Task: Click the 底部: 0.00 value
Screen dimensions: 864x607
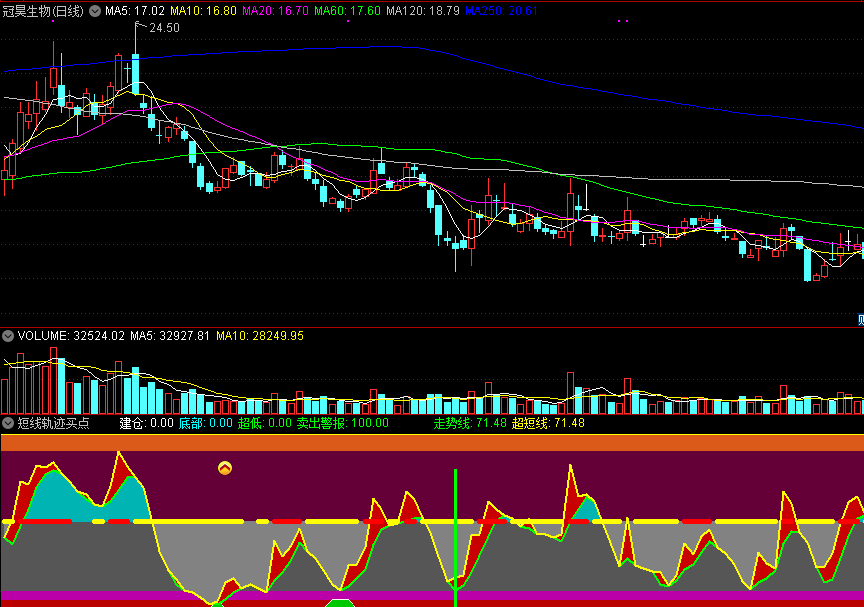Action: tap(206, 423)
